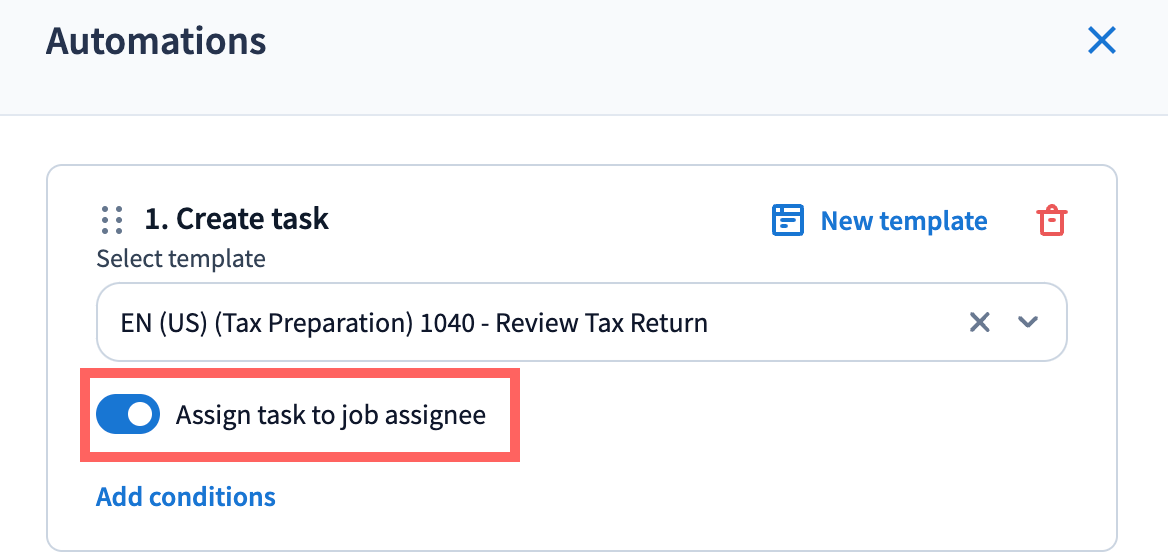Click the '1. Create task' step heading
This screenshot has width=1168, height=560.
tap(236, 219)
